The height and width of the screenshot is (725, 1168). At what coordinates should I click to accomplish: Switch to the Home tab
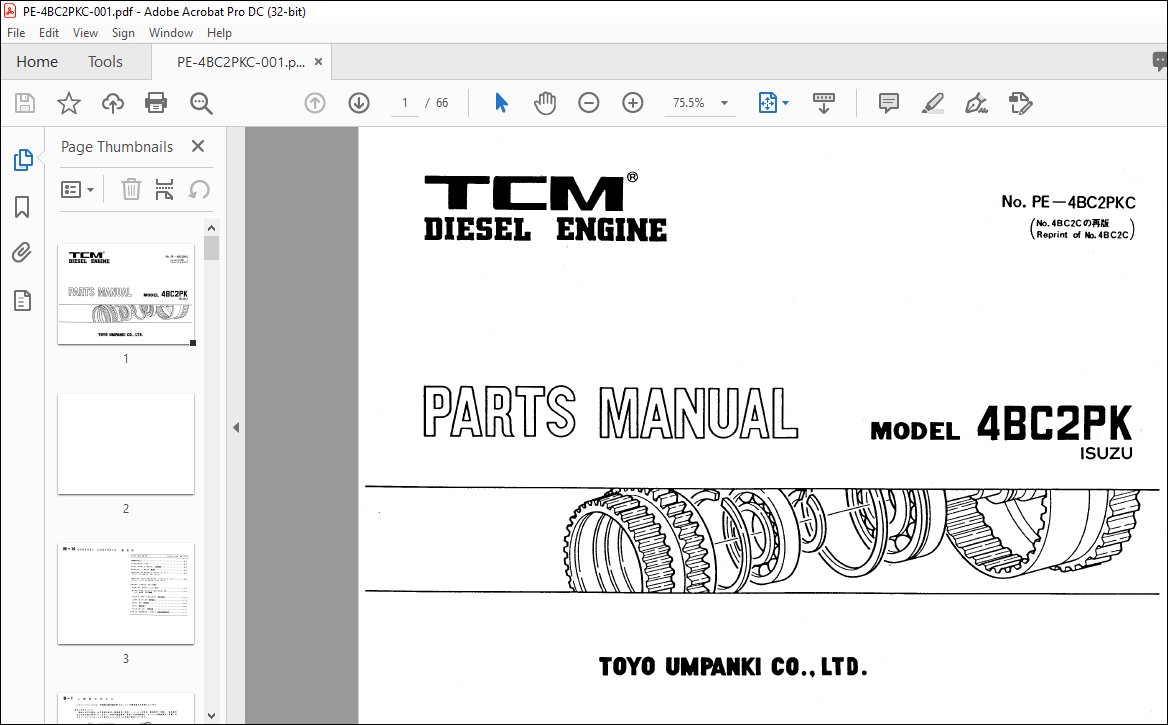coord(37,62)
